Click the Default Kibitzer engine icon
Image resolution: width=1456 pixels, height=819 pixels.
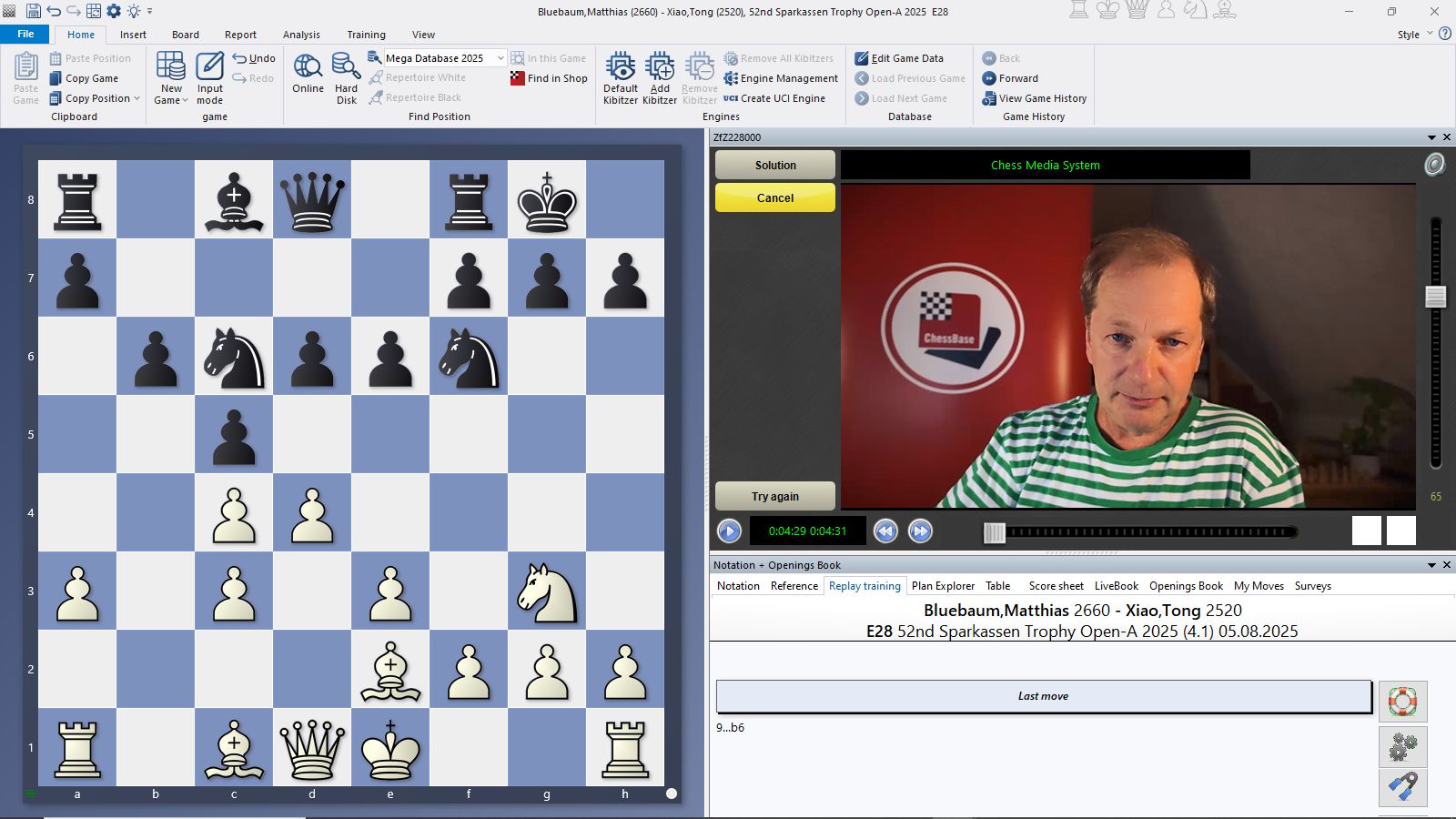coord(620,69)
